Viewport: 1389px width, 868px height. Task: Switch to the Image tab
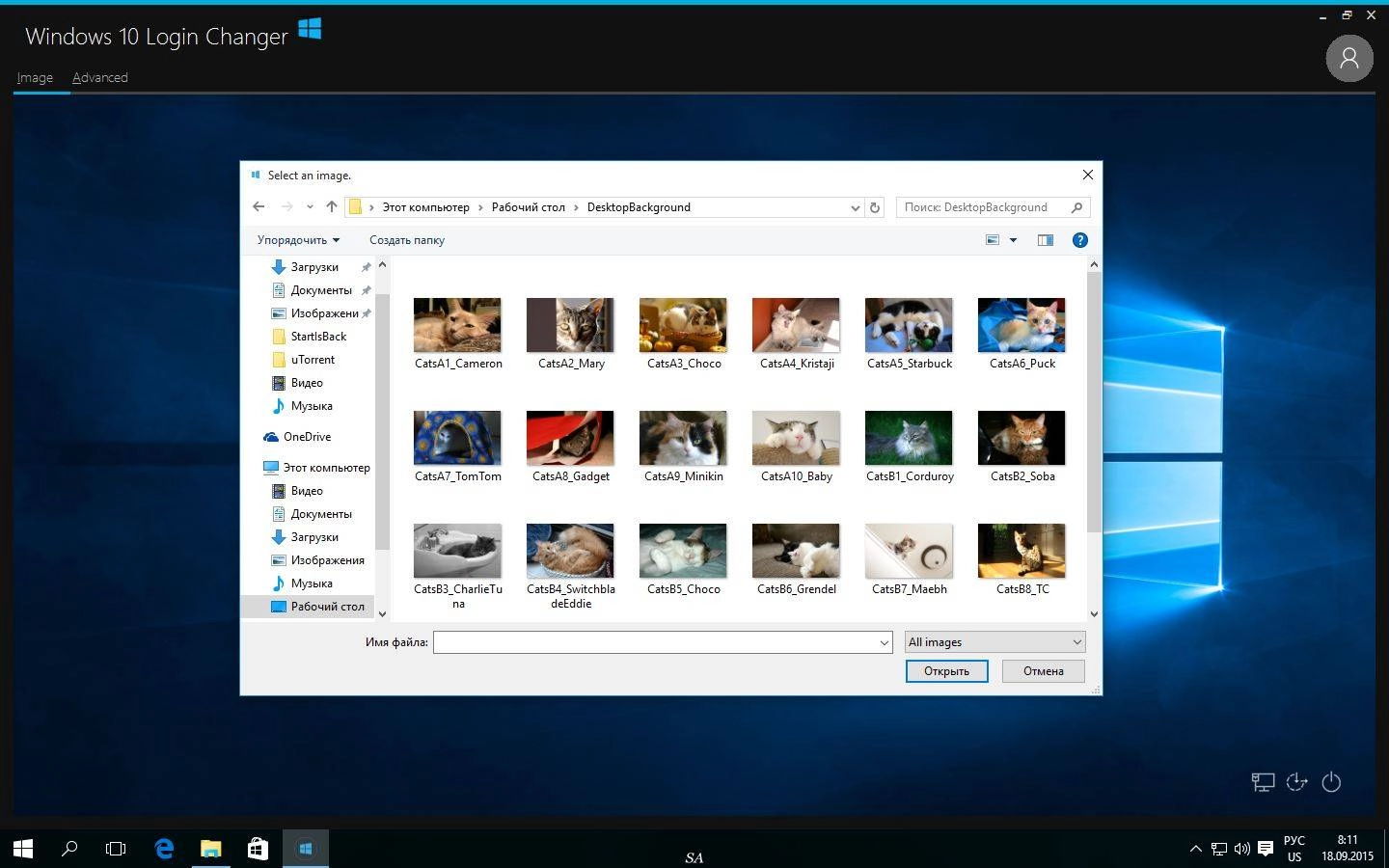35,77
